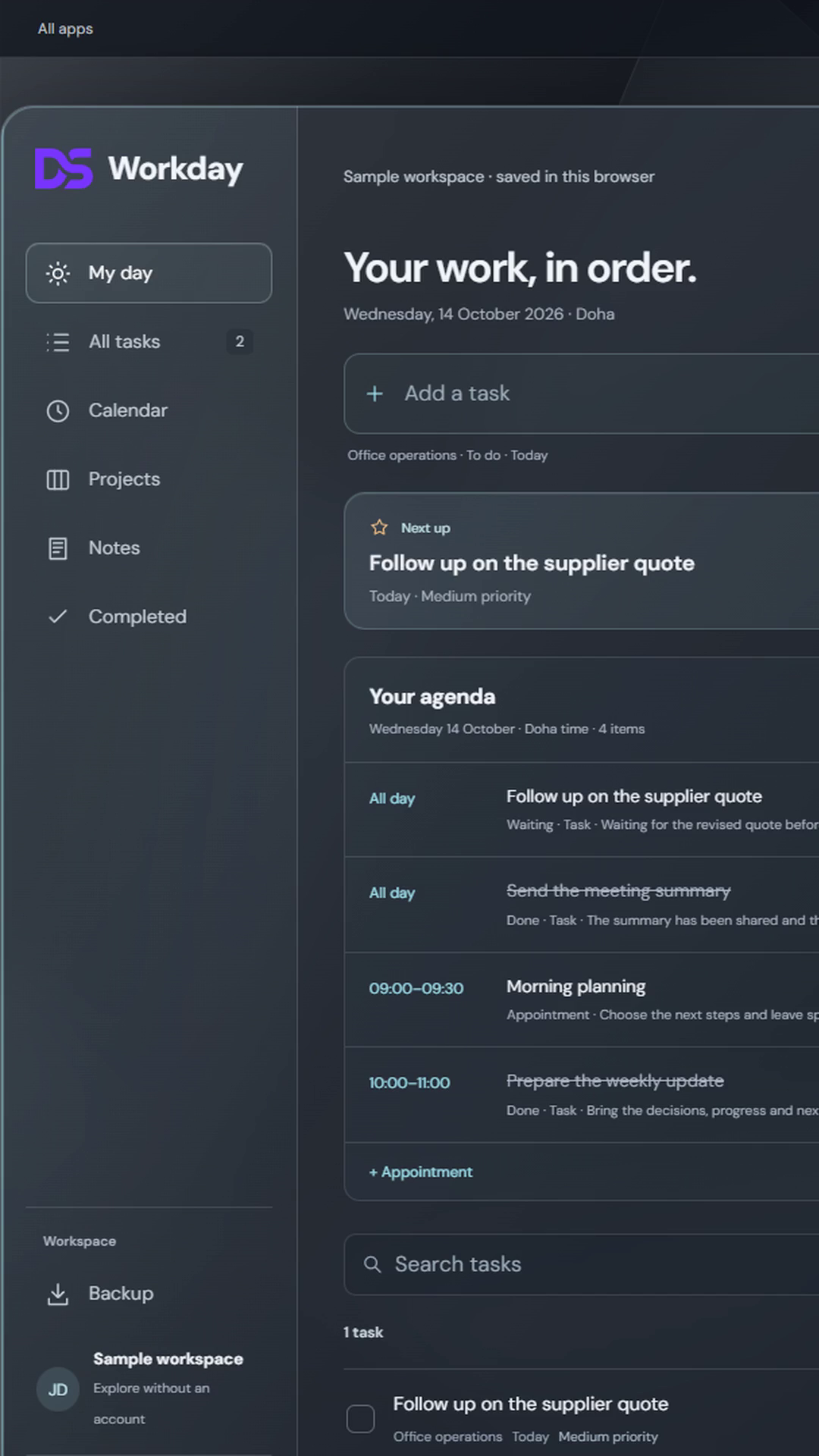Image resolution: width=819 pixels, height=1456 pixels.
Task: Click the My day sun icon
Action: coord(58,273)
